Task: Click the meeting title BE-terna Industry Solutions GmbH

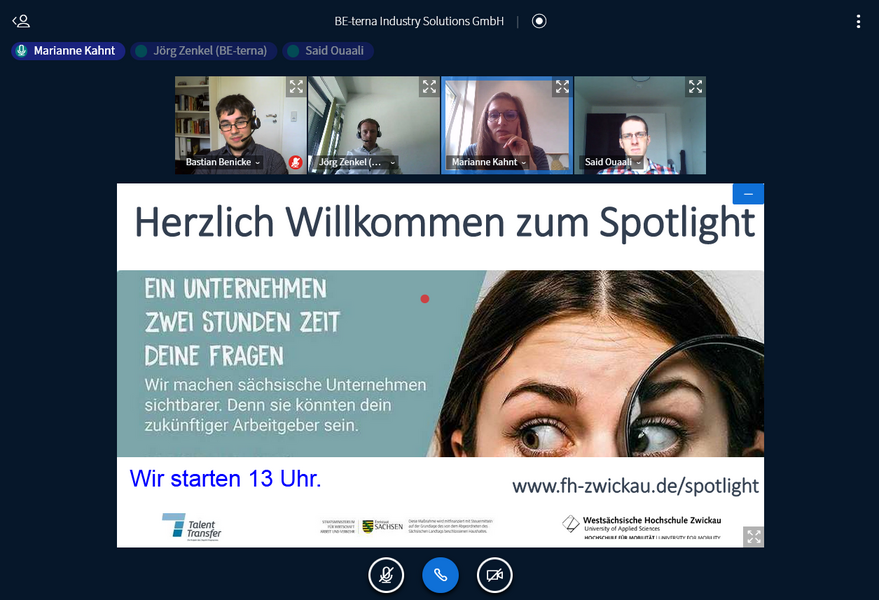Action: pyautogui.click(x=419, y=21)
